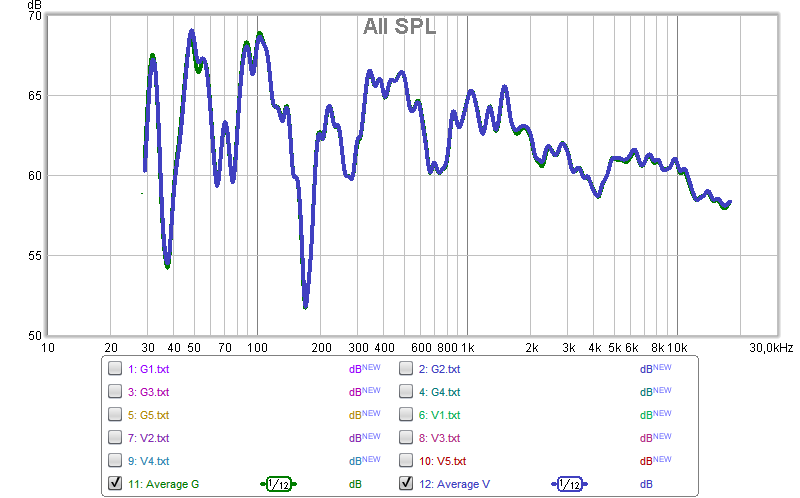Click the 1k frequency axis label
Viewport: 800px width, 498px height.
pyautogui.click(x=468, y=348)
